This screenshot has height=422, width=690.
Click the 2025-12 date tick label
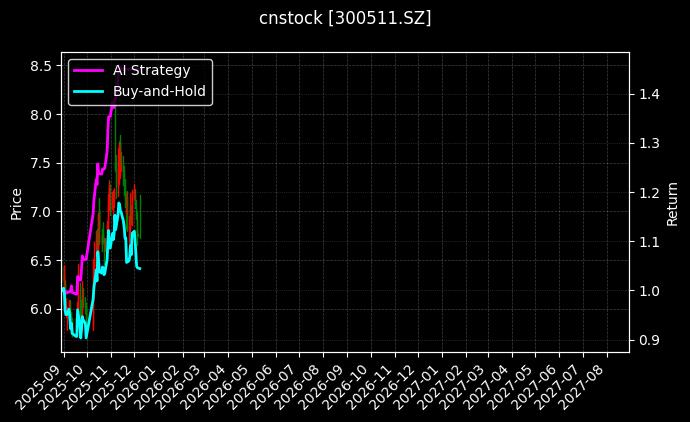(x=110, y=386)
